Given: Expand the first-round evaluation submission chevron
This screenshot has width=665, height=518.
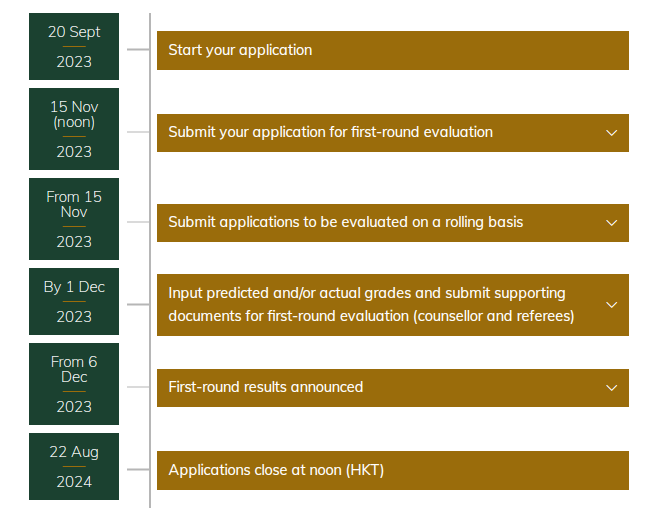Looking at the screenshot, I should 612,133.
